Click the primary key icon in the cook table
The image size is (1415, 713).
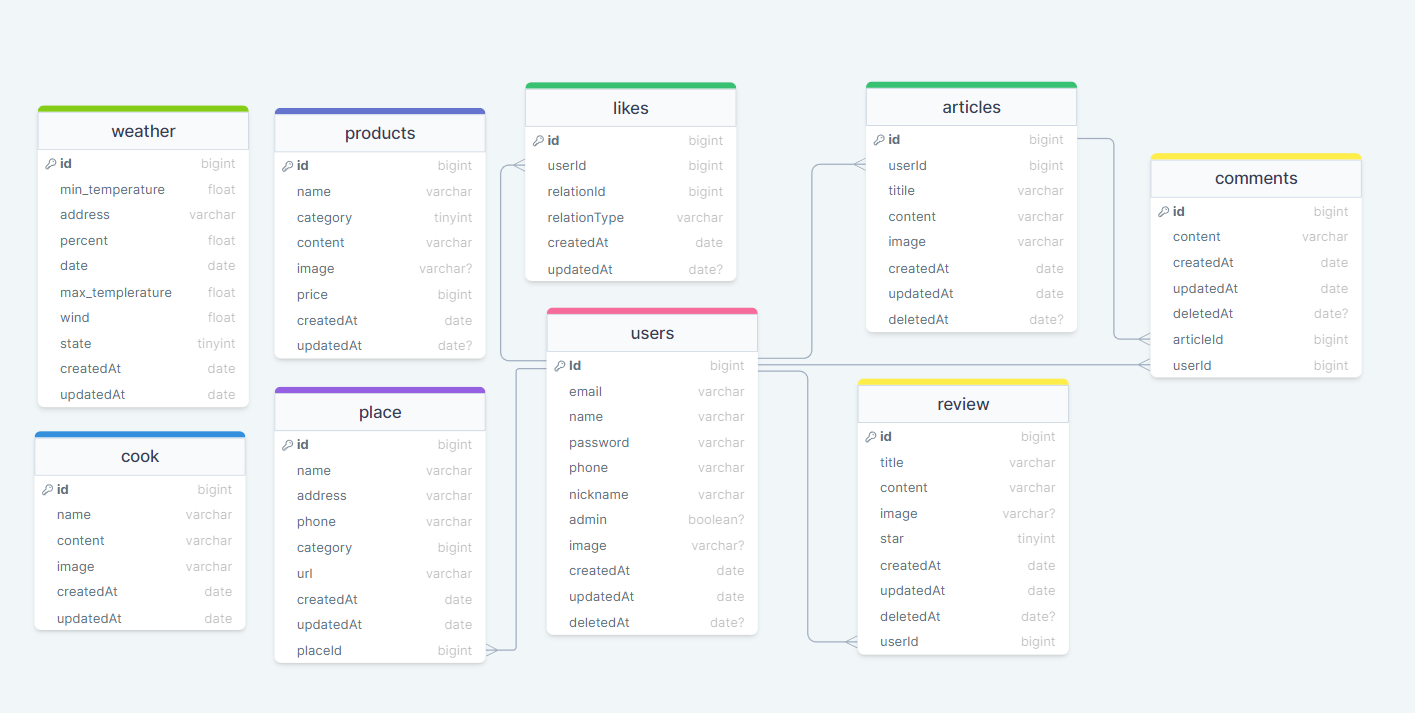48,489
